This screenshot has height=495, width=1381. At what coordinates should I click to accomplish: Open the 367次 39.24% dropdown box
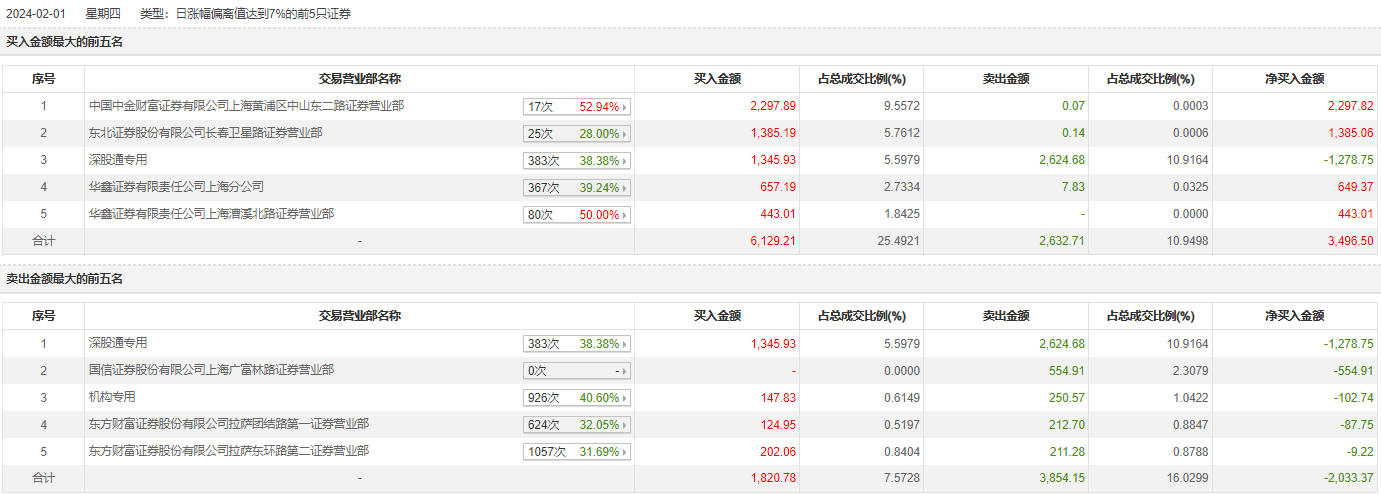(x=577, y=188)
